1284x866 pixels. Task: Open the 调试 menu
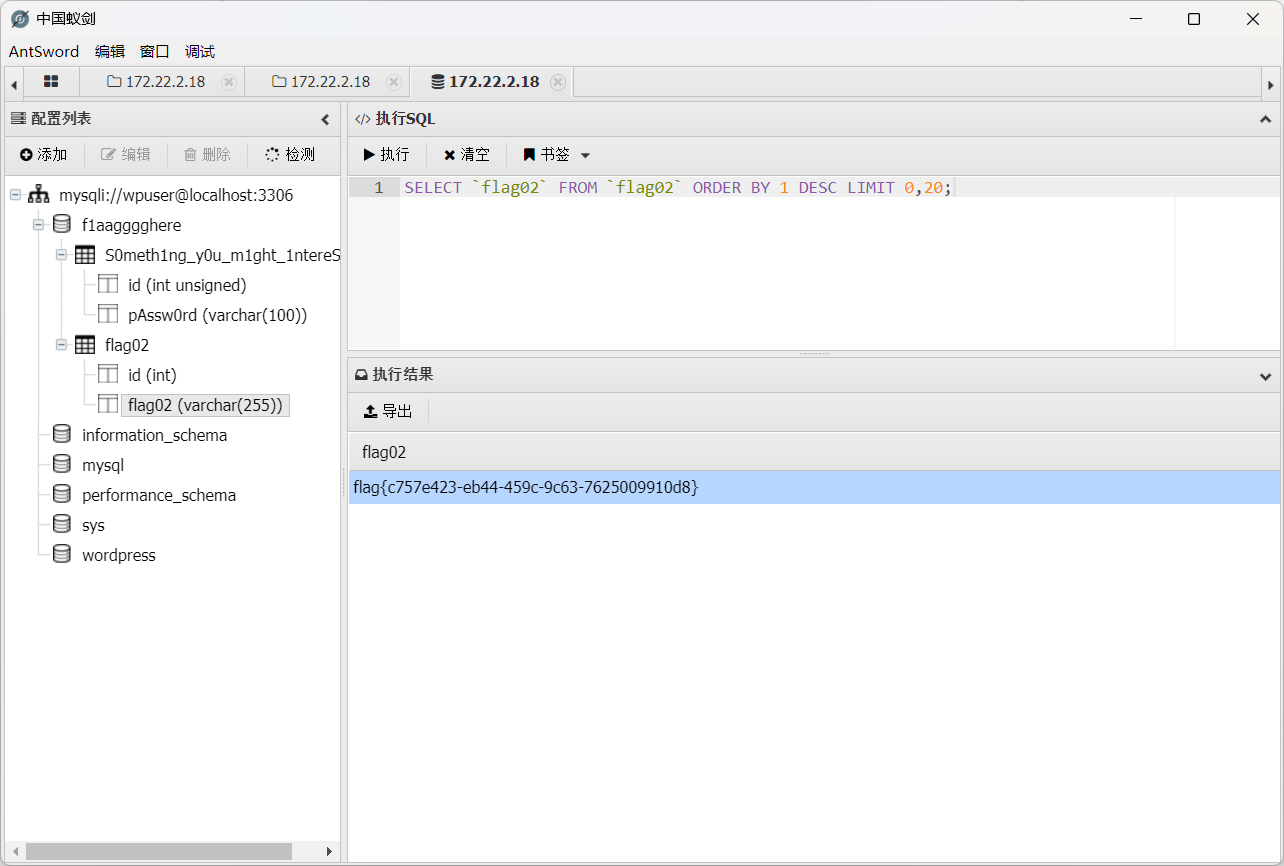200,52
